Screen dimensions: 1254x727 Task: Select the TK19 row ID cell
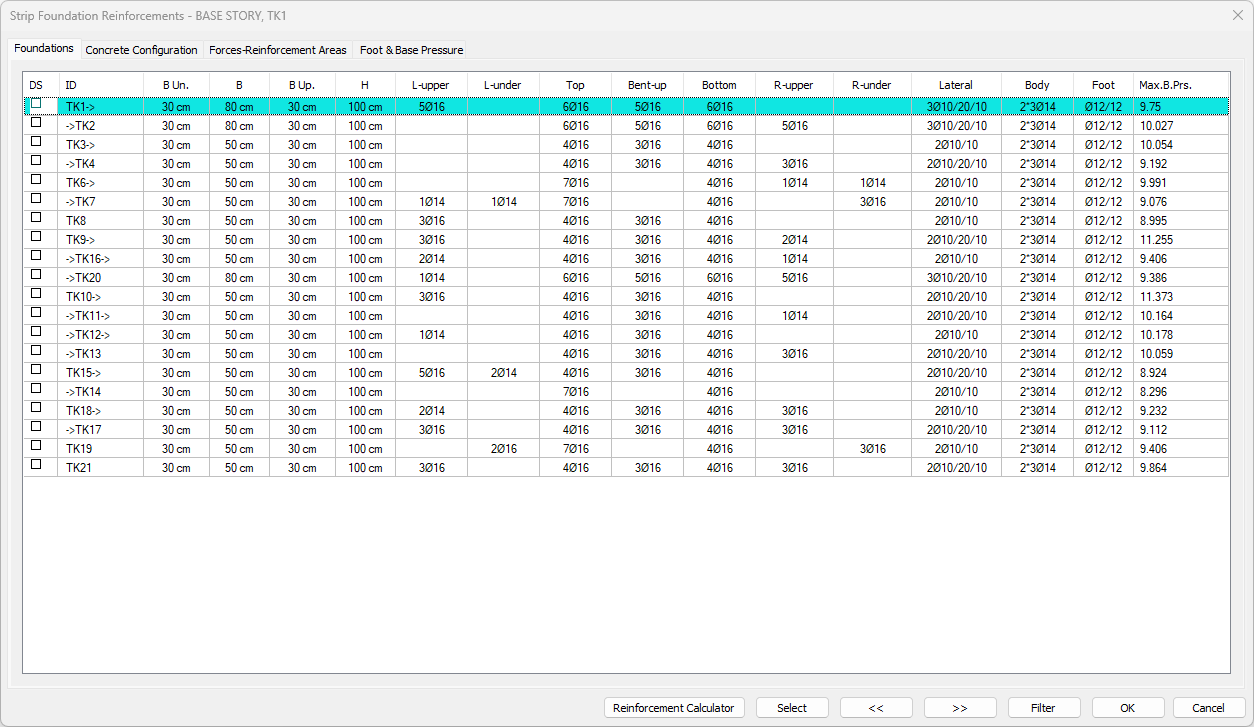point(100,449)
